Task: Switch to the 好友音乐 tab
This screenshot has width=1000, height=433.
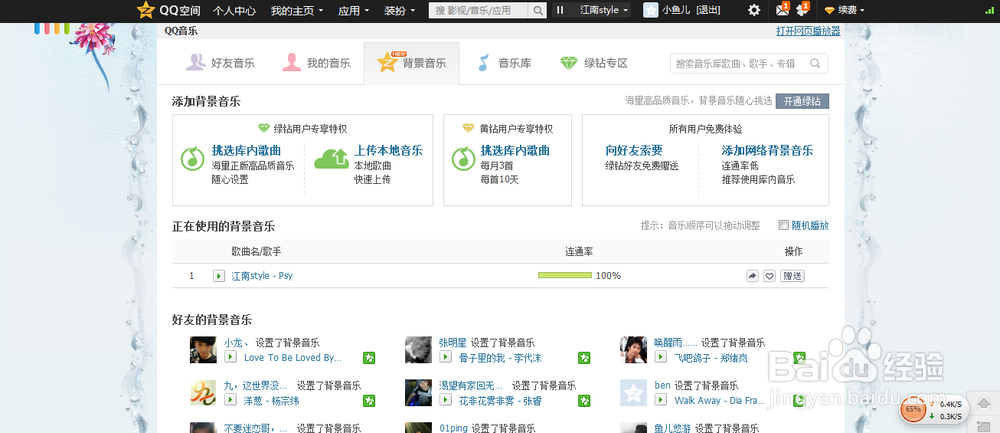Action: tap(221, 63)
